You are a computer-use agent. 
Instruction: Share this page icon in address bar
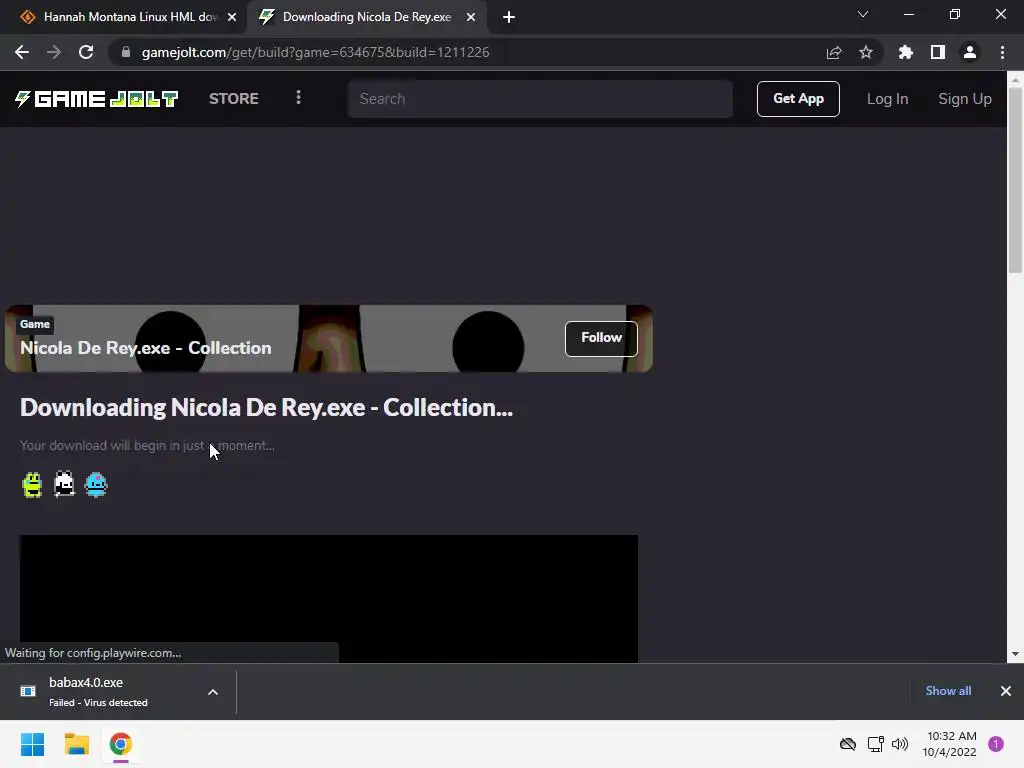click(x=834, y=52)
